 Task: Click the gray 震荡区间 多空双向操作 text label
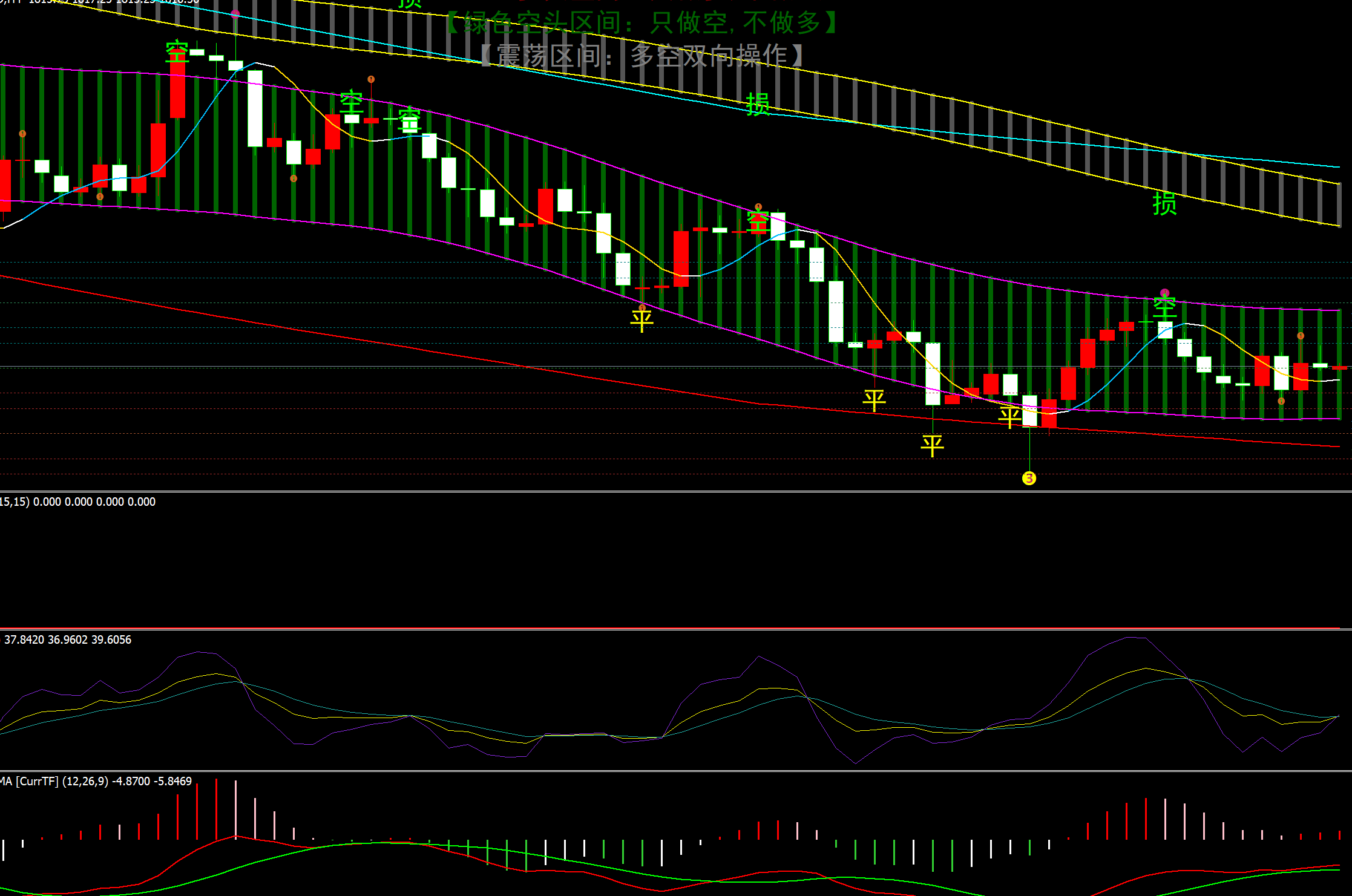point(642,56)
